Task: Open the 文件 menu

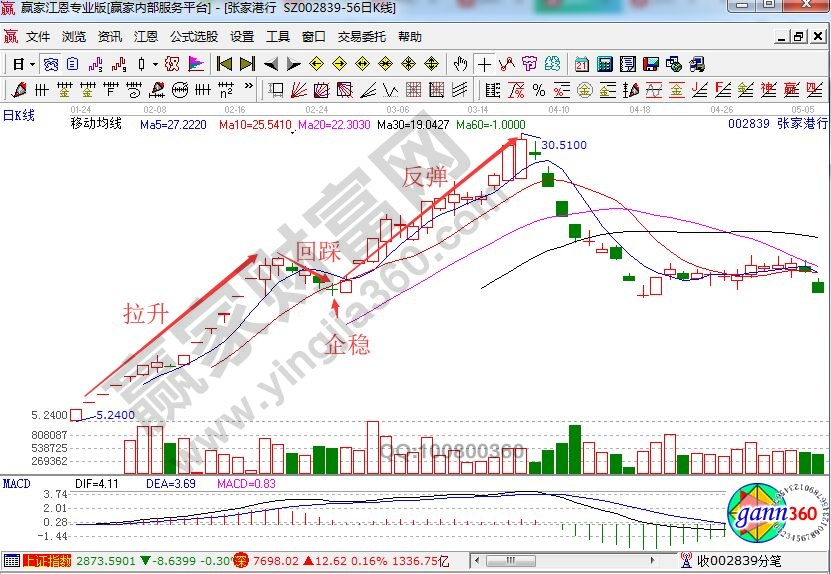Action: point(38,37)
